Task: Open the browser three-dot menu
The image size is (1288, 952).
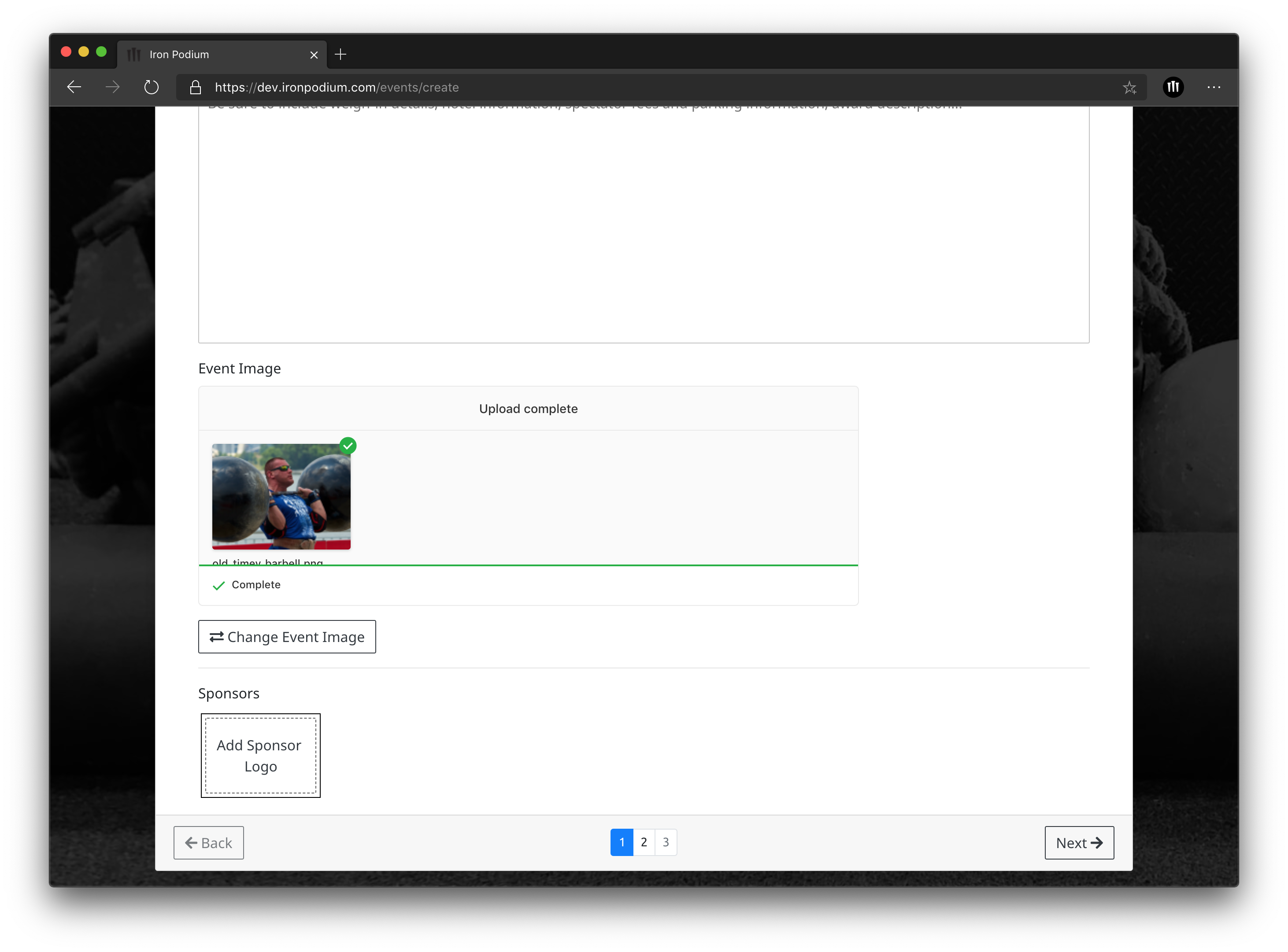Action: 1214,87
